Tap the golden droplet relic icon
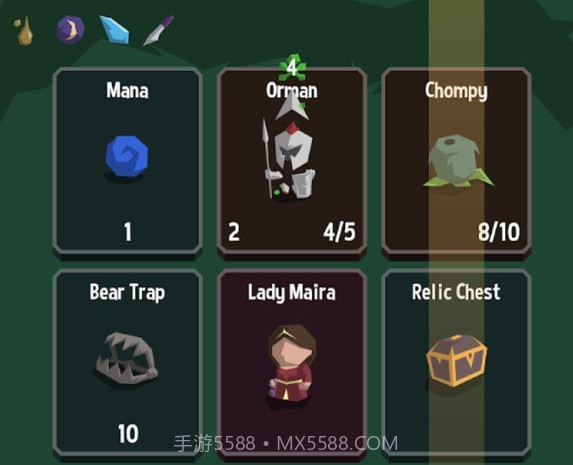Image resolution: width=573 pixels, height=465 pixels. tap(24, 31)
